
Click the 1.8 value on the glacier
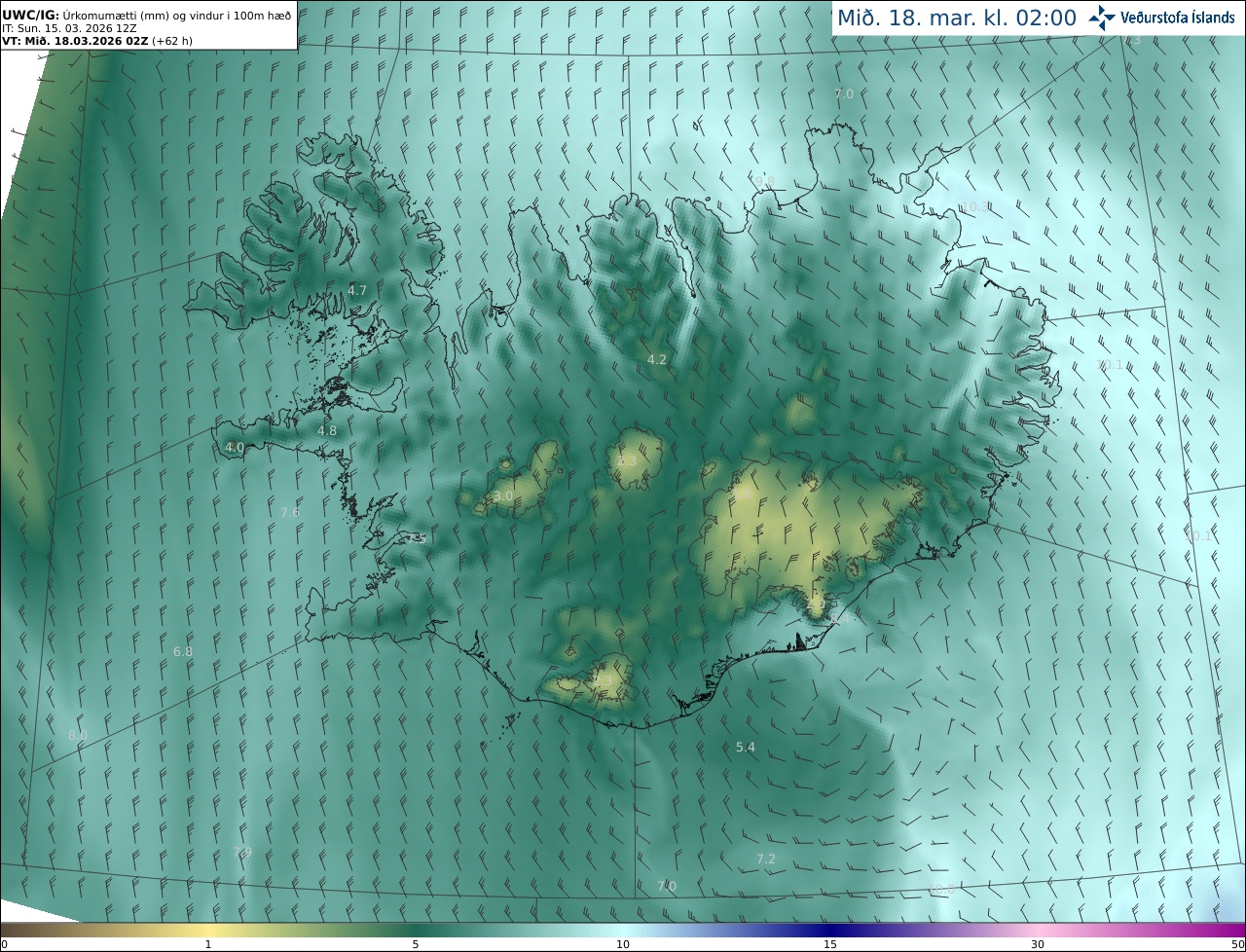[x=742, y=494]
